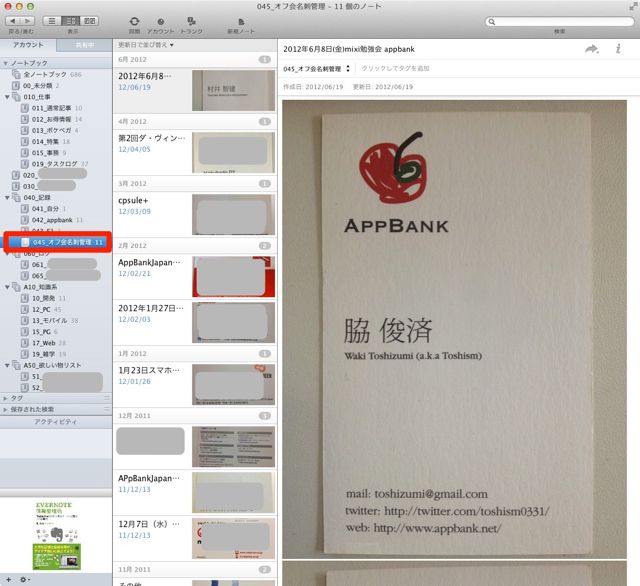This screenshot has width=640, height=586.
Task: Select the 012_お得情報 notebook
Action: click(51, 119)
